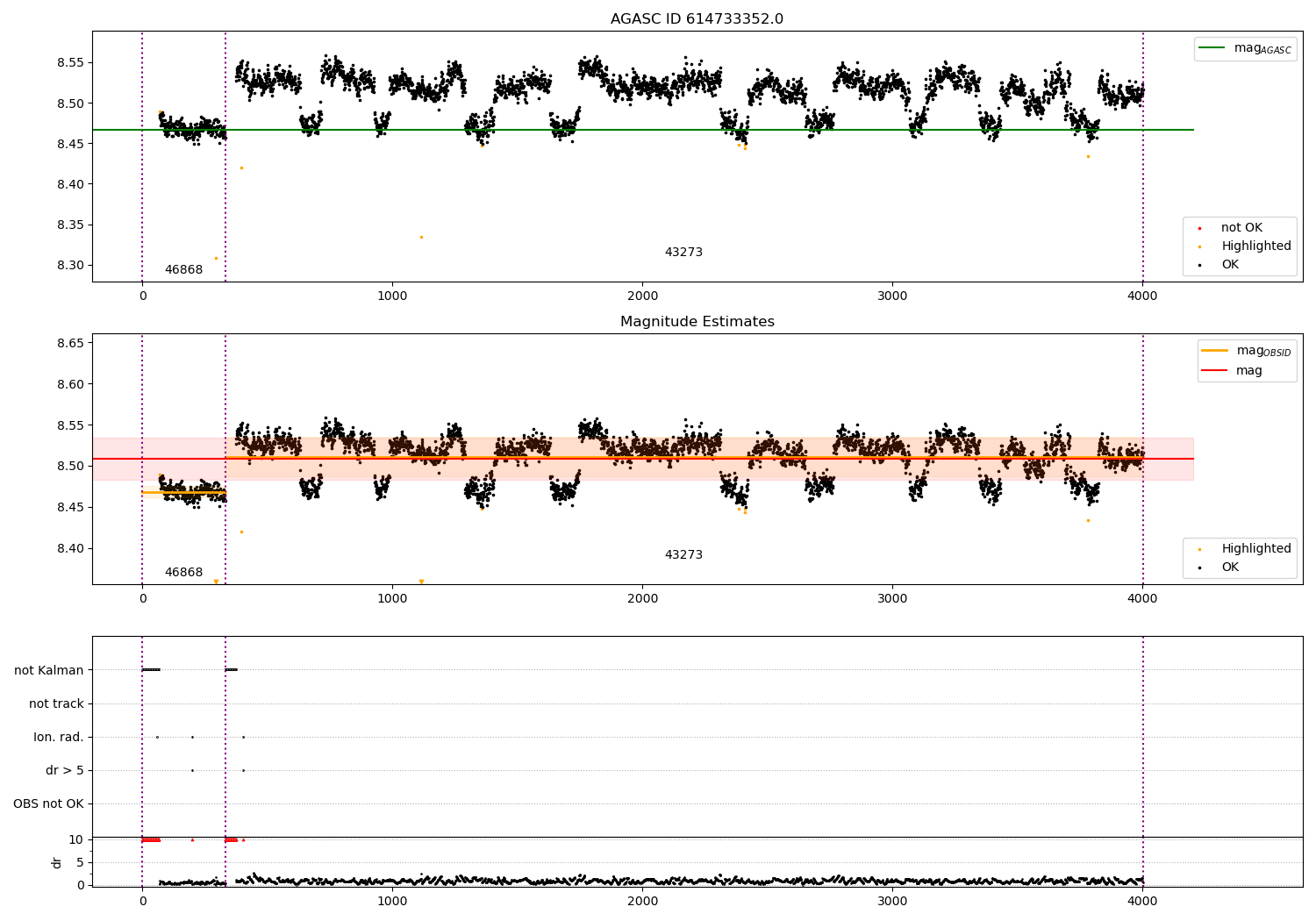This screenshot has height=921, width=1316.
Task: Click red dr markers at x=0 in bottom plot
Action: 151,840
